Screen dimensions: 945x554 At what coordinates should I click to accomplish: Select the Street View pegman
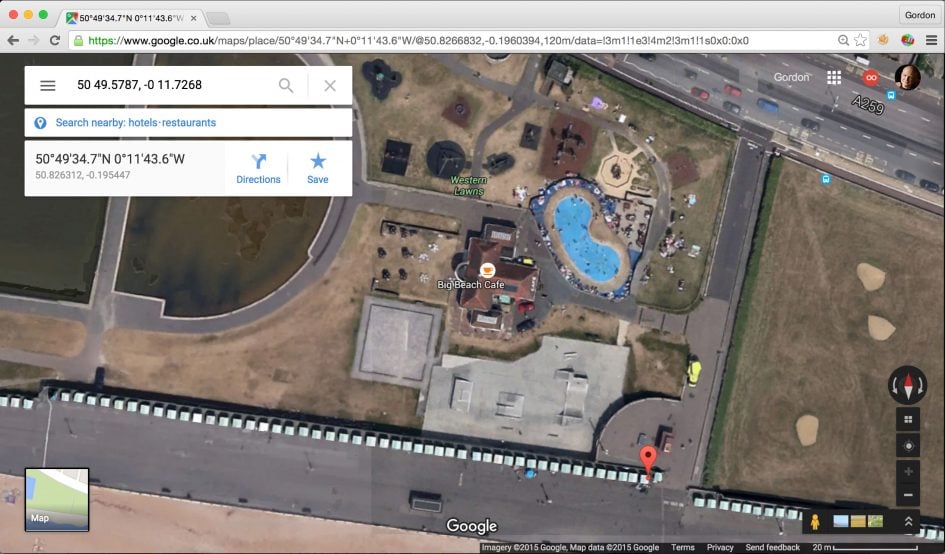[815, 521]
